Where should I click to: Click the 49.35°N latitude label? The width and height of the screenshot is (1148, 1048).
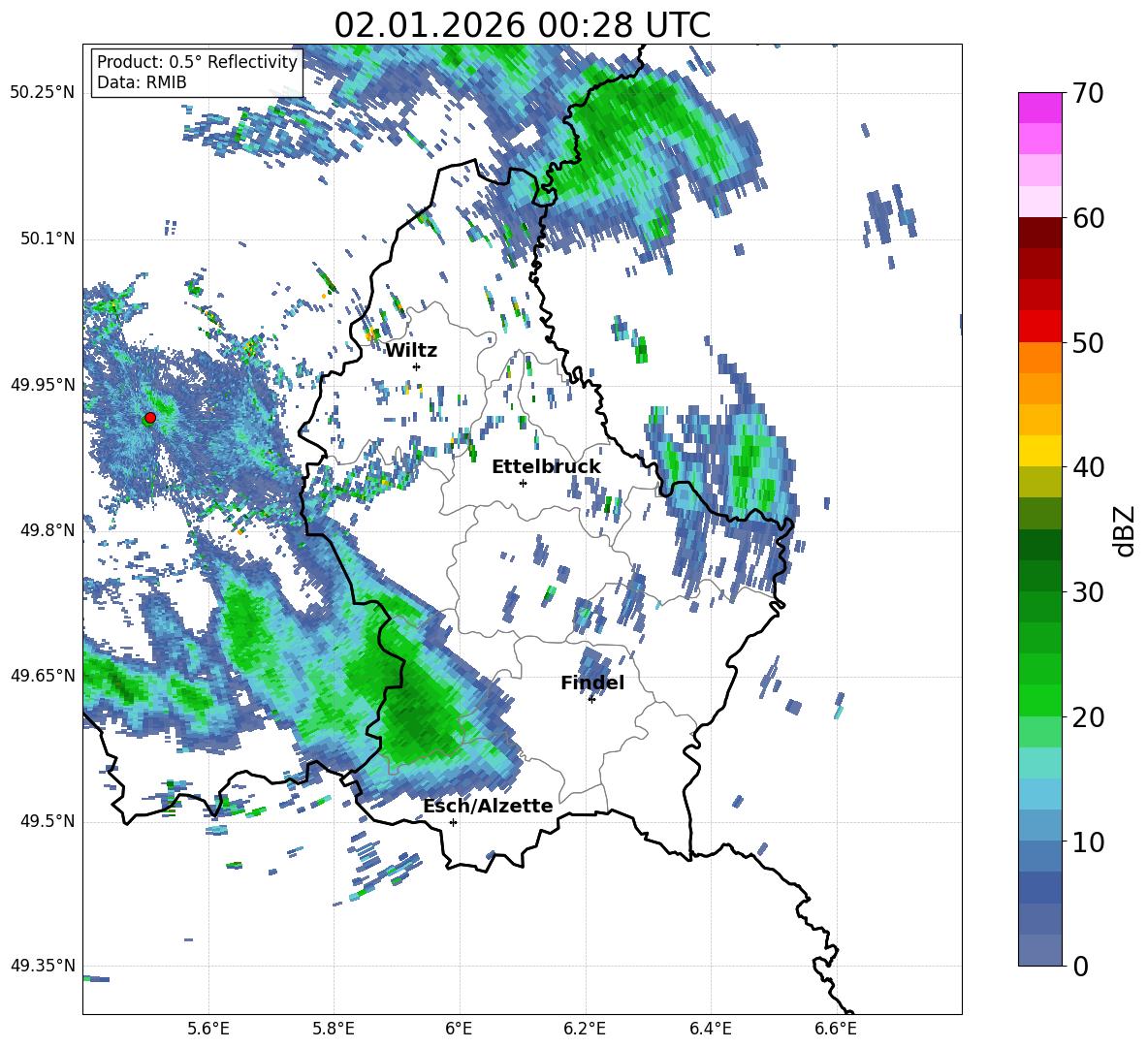tap(43, 966)
